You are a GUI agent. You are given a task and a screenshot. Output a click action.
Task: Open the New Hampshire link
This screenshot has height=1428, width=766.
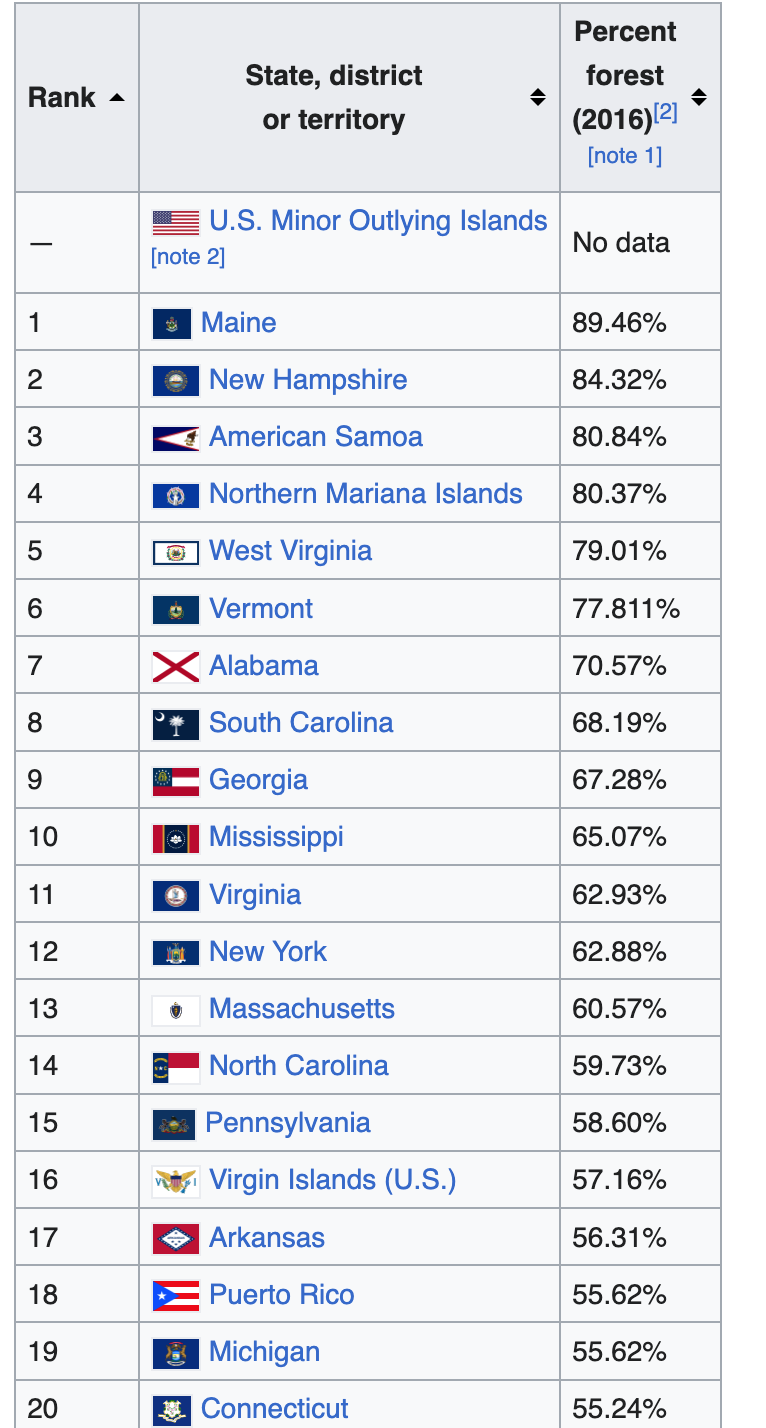pyautogui.click(x=308, y=380)
